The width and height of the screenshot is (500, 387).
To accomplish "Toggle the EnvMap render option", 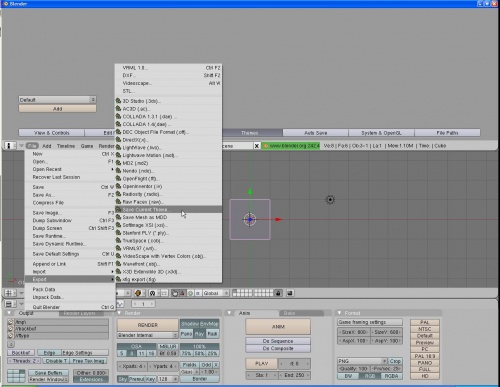I will (209, 324).
